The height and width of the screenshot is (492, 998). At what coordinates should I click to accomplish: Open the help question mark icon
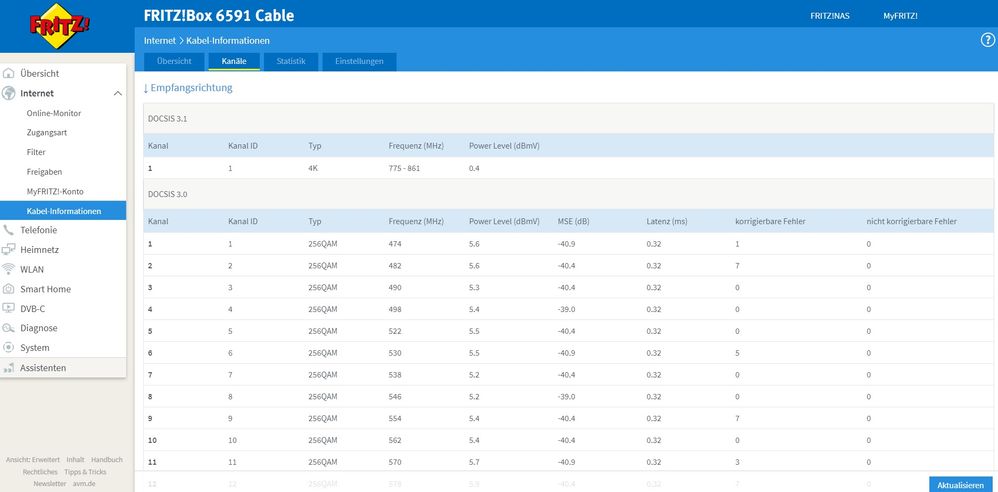[987, 40]
